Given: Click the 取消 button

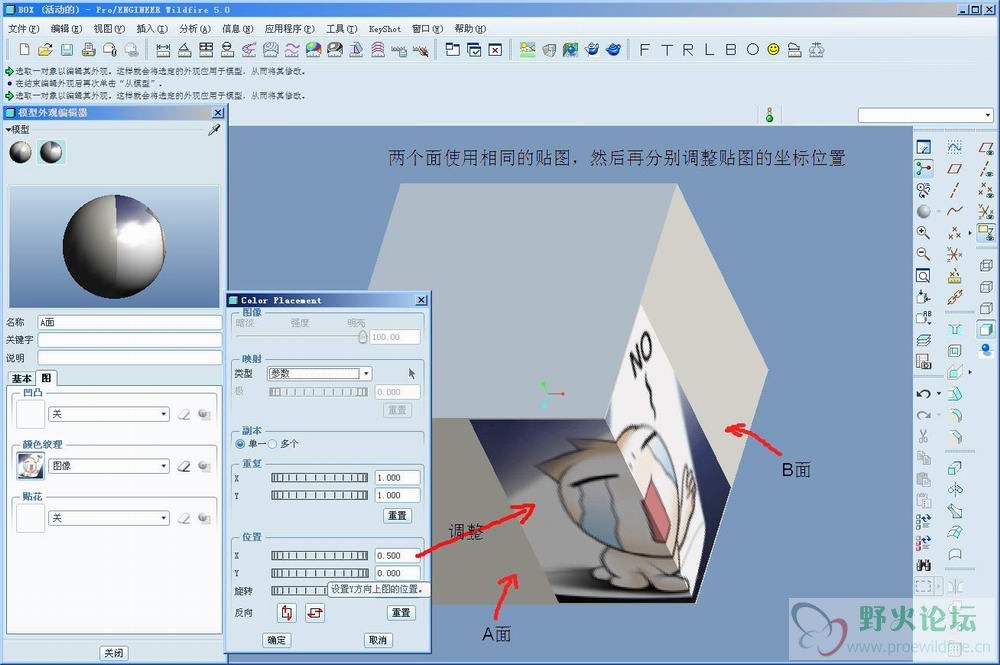Looking at the screenshot, I should pyautogui.click(x=378, y=640).
